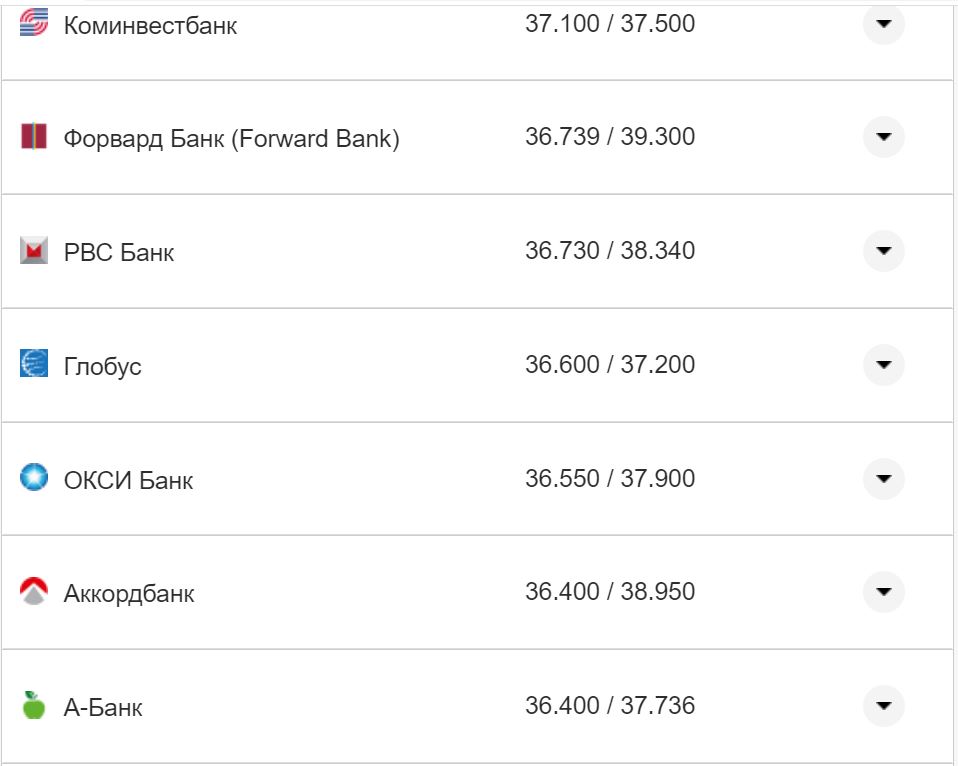
Task: Click the ОКСИ Банк blue star logo
Action: point(34,478)
